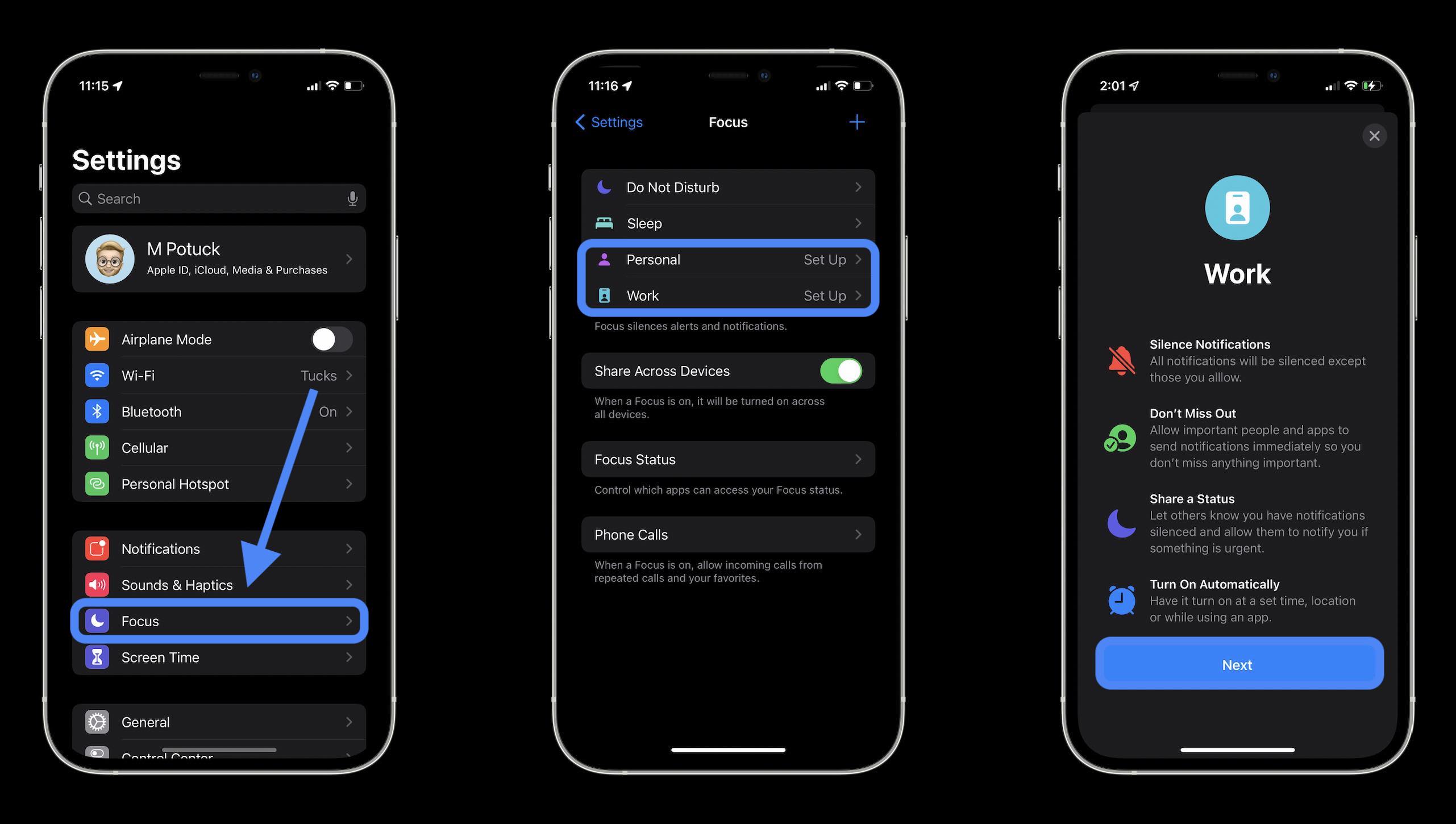1456x824 pixels.
Task: Tap the Next button in Work Focus
Action: [x=1238, y=664]
